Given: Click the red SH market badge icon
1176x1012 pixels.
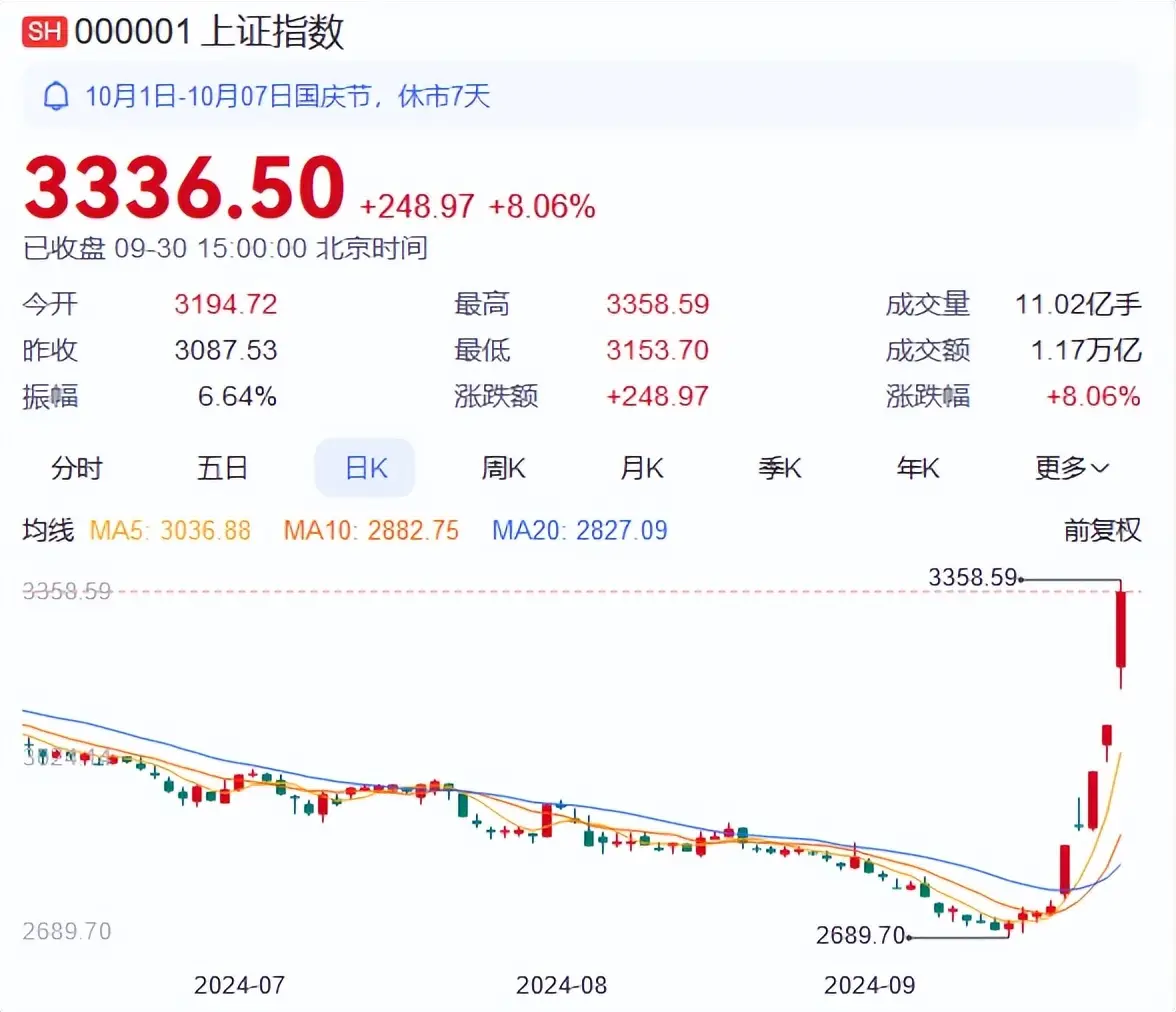Looking at the screenshot, I should click(45, 32).
